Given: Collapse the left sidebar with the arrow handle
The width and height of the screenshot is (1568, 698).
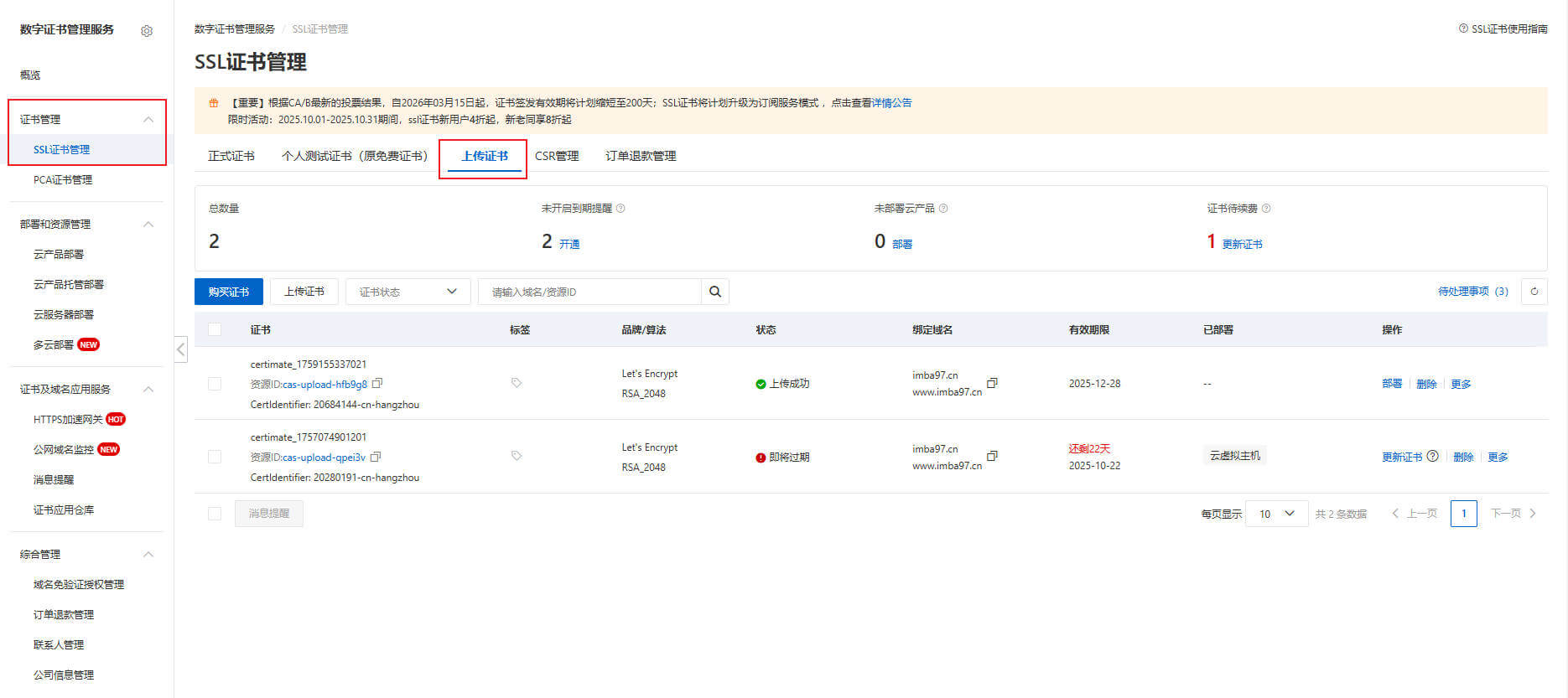Looking at the screenshot, I should click(181, 349).
